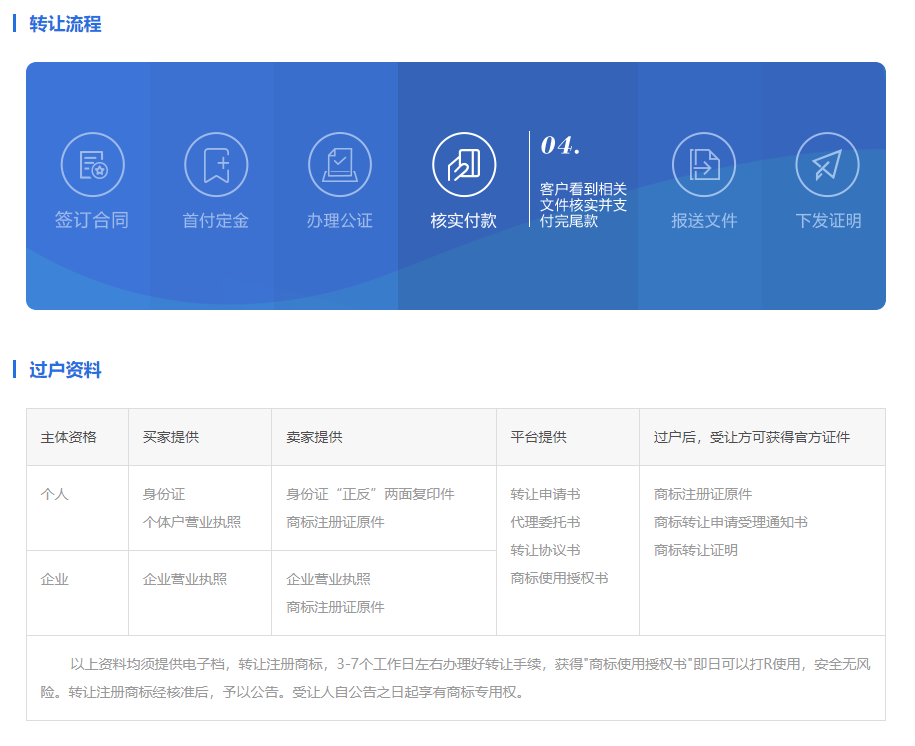
Task: Click 身份证 in the 买家提供 column
Action: point(164,494)
